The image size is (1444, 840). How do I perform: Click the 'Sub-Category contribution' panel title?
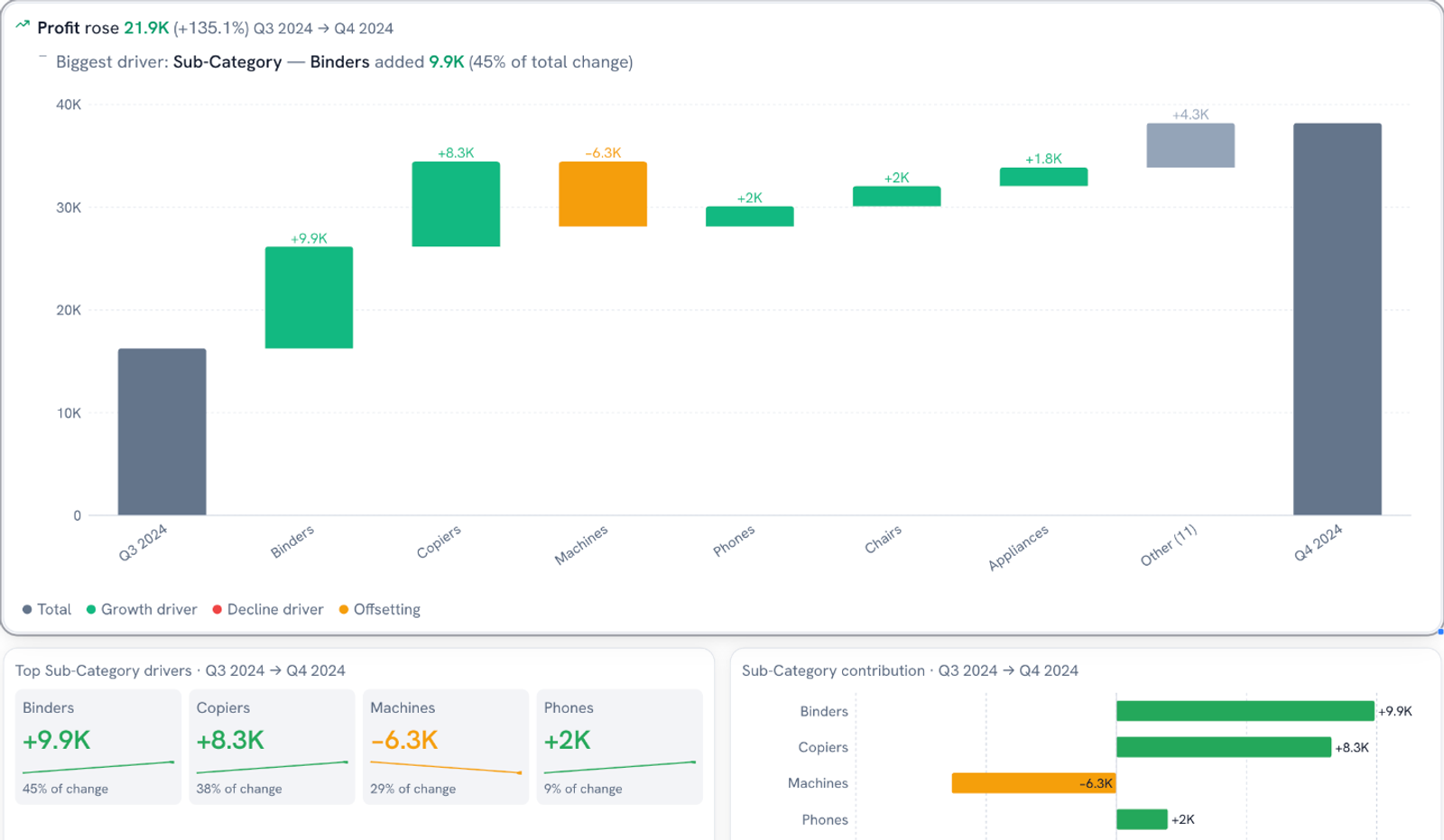point(833,670)
